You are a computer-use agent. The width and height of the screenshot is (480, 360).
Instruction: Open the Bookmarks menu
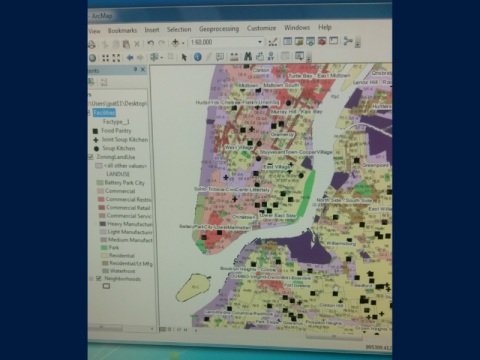pyautogui.click(x=122, y=30)
